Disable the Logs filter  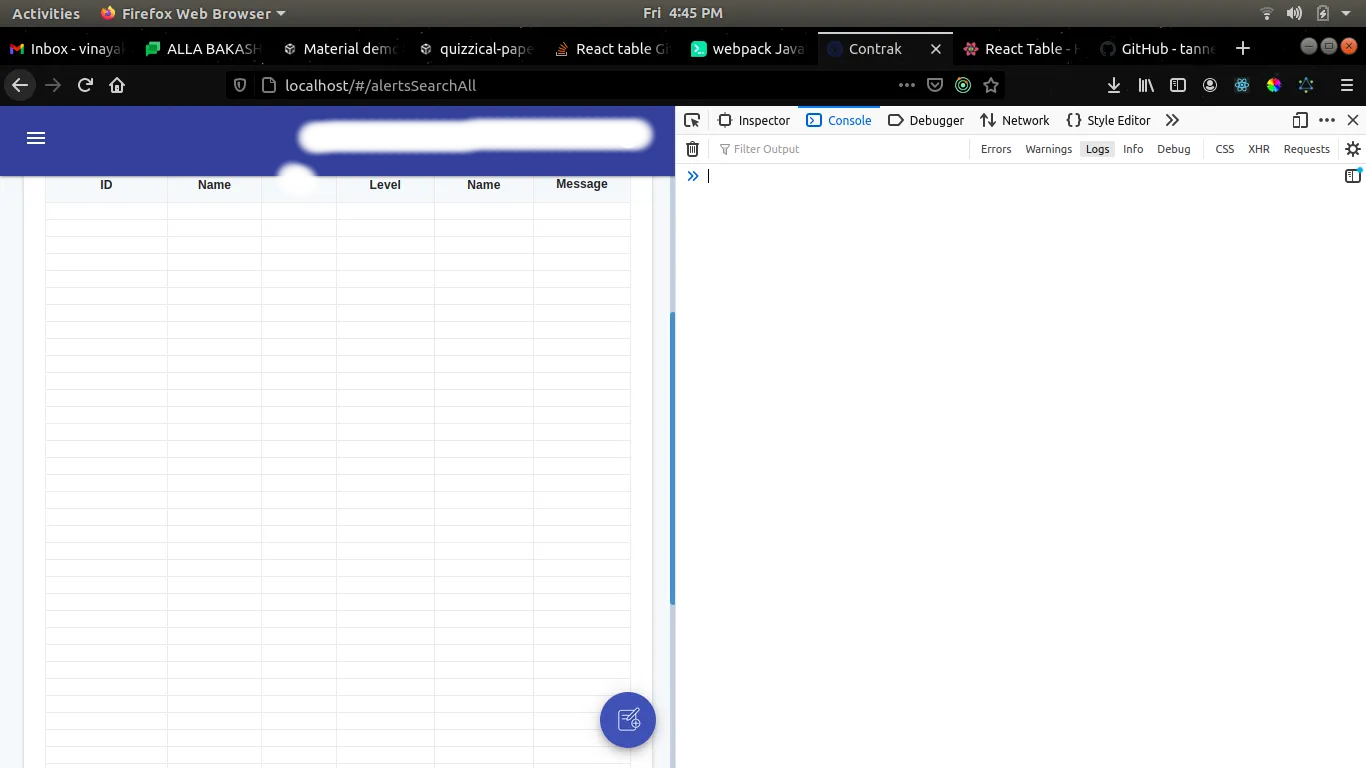(x=1098, y=149)
